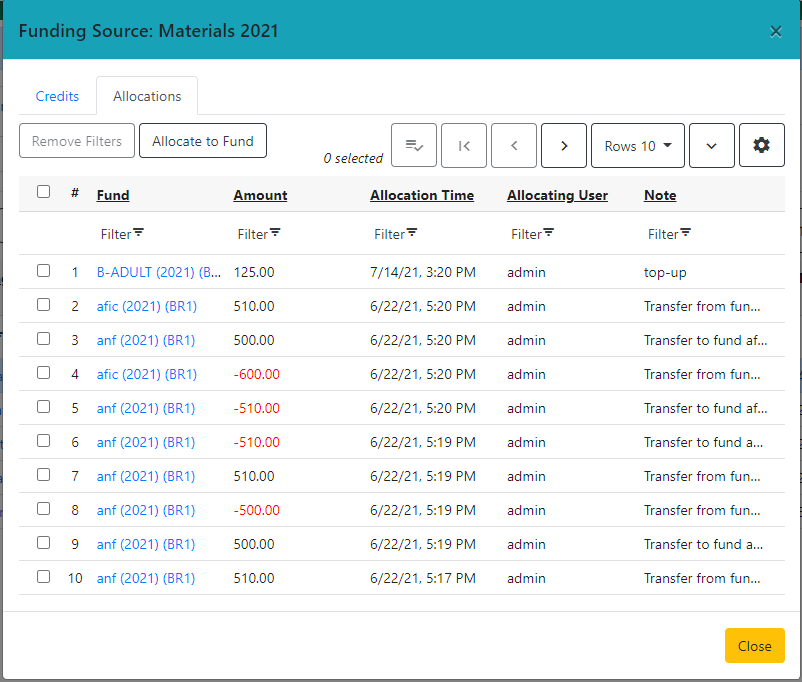This screenshot has height=682, width=802.
Task: Switch to the Credits tab
Action: (57, 96)
